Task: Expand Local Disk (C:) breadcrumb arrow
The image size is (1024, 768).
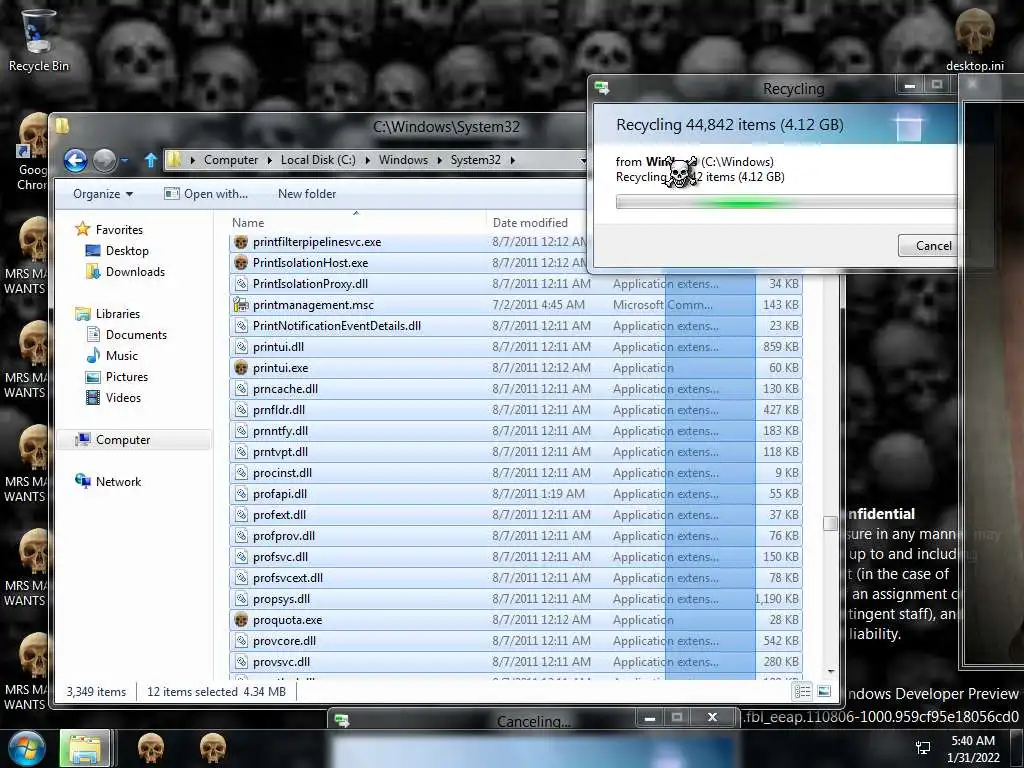Action: (x=368, y=160)
